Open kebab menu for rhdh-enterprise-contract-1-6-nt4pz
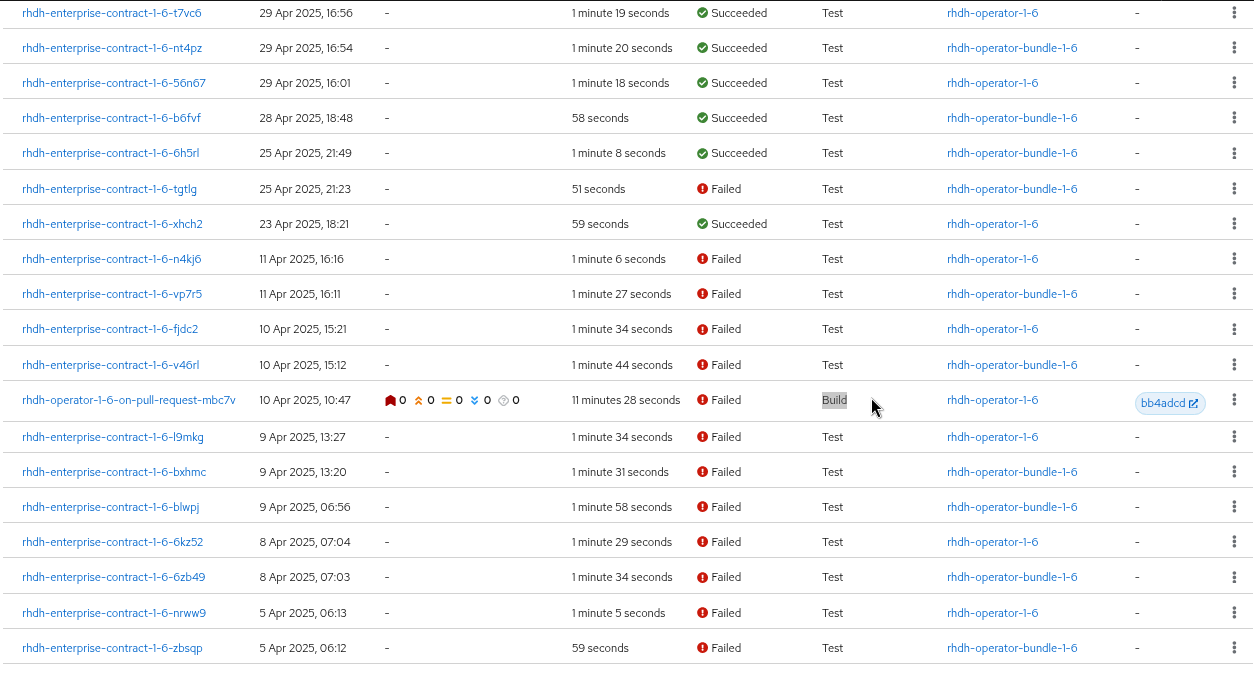The height and width of the screenshot is (673, 1254). (1234, 47)
